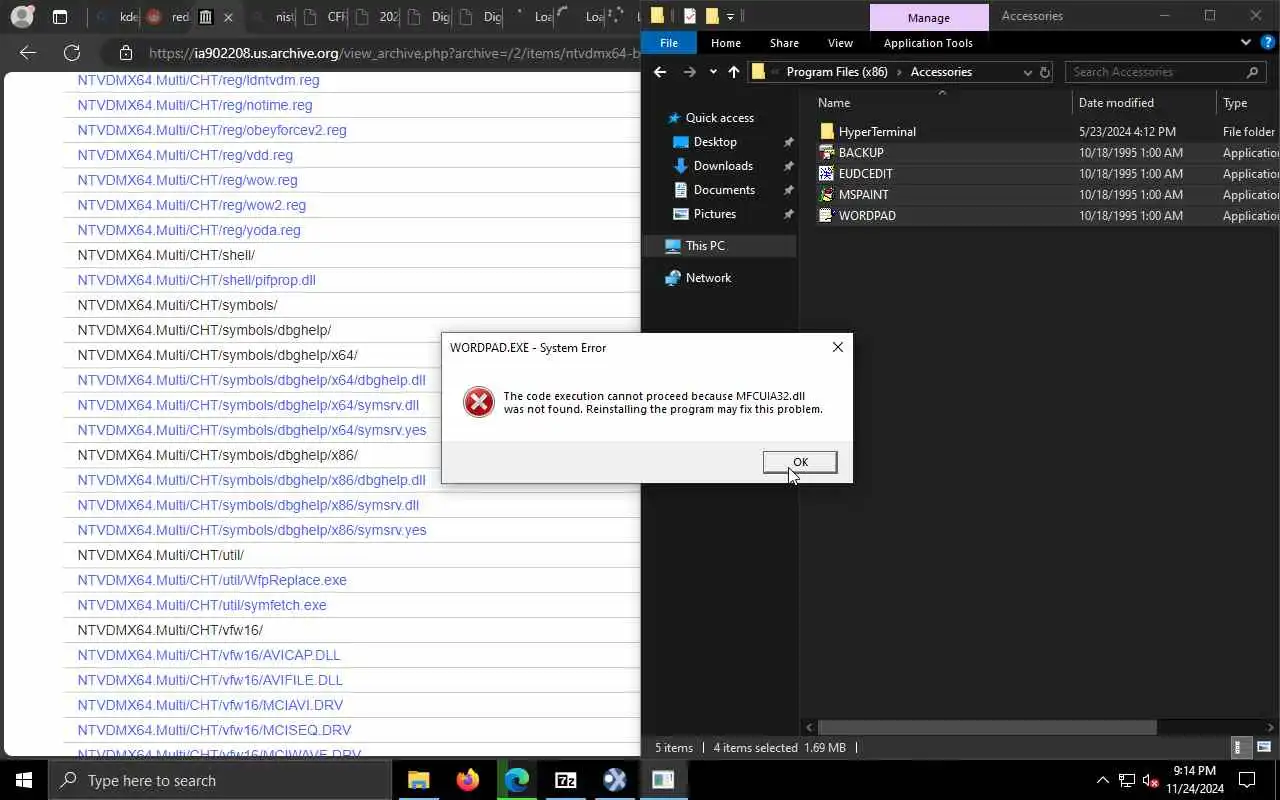Viewport: 1280px width, 800px height.
Task: Select the MSPAINT application file
Action: (x=863, y=195)
